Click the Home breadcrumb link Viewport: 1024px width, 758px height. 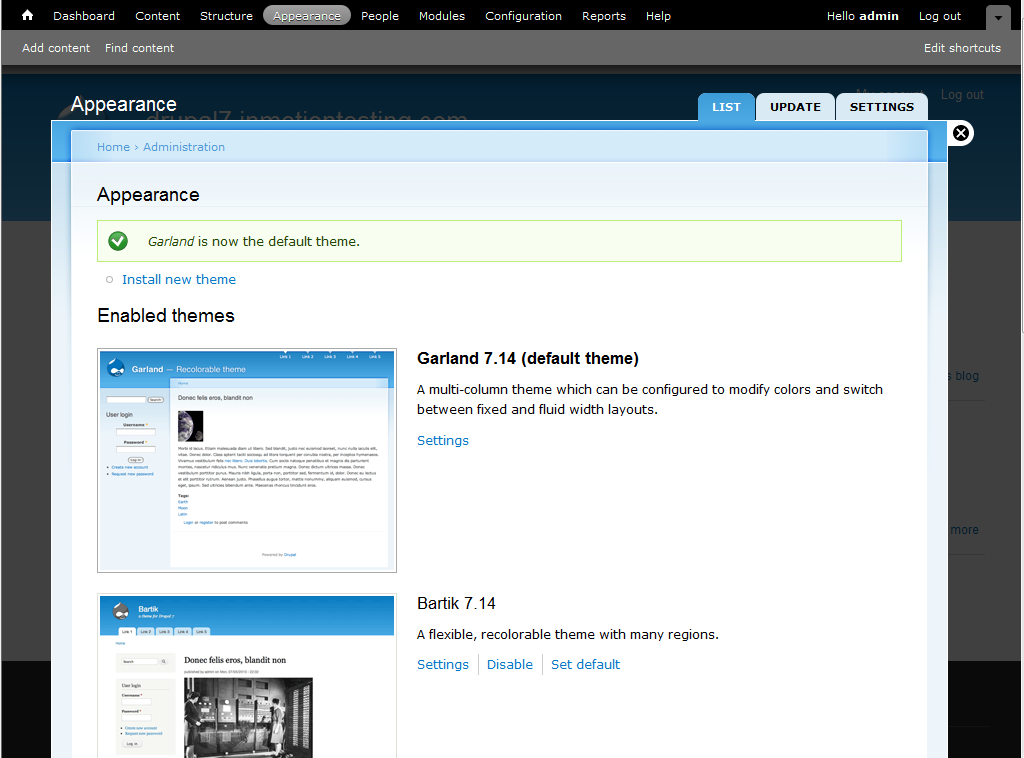113,147
